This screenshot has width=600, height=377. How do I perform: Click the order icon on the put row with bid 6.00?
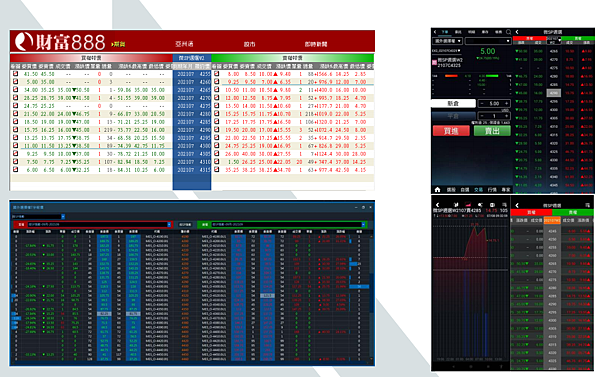pos(16,169)
